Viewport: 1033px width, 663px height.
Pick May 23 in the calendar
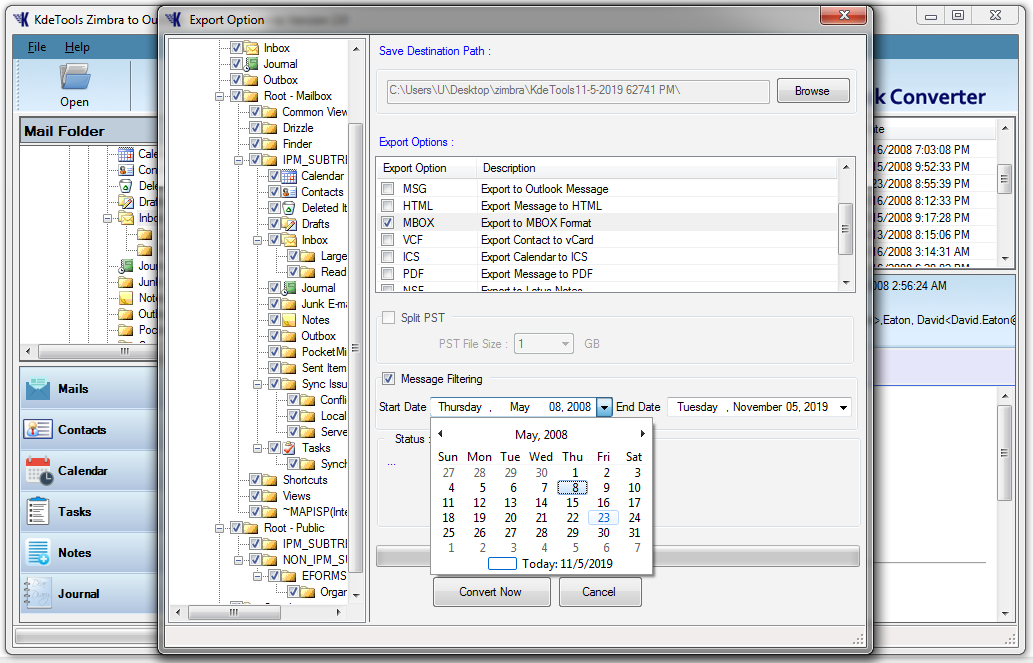pos(604,518)
